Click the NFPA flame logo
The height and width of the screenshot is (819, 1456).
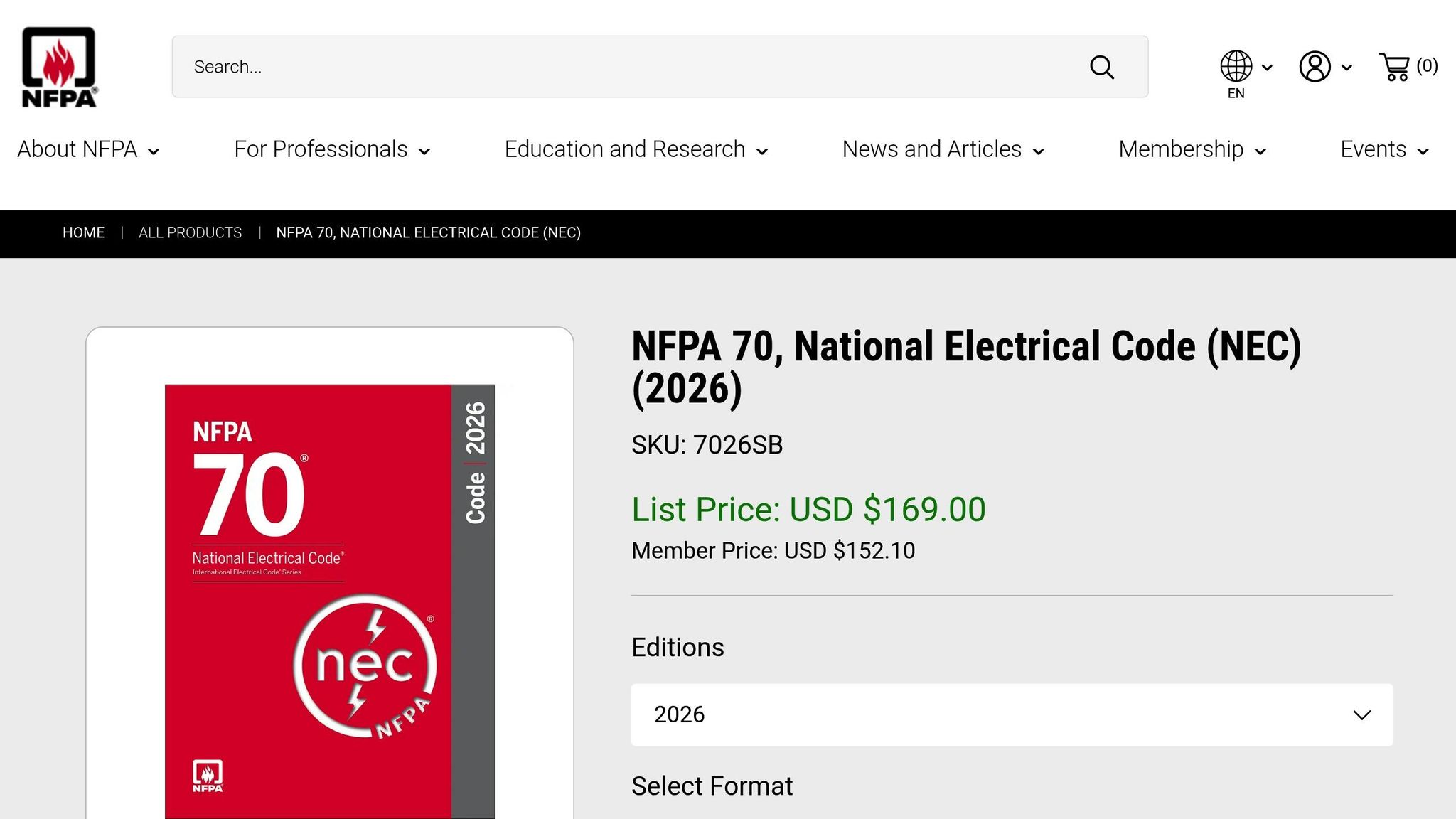click(x=59, y=66)
